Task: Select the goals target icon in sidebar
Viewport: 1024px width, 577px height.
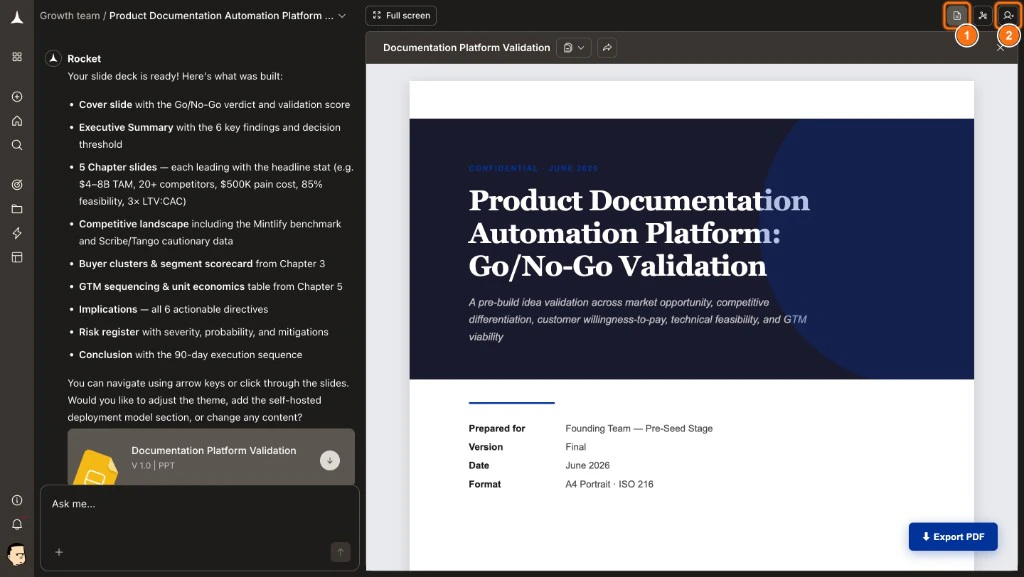Action: point(16,184)
